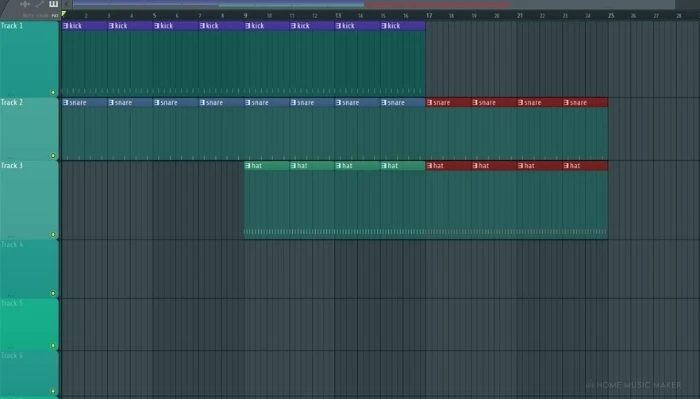Open menu icon of red hat clip at bar 19

click(x=475, y=166)
